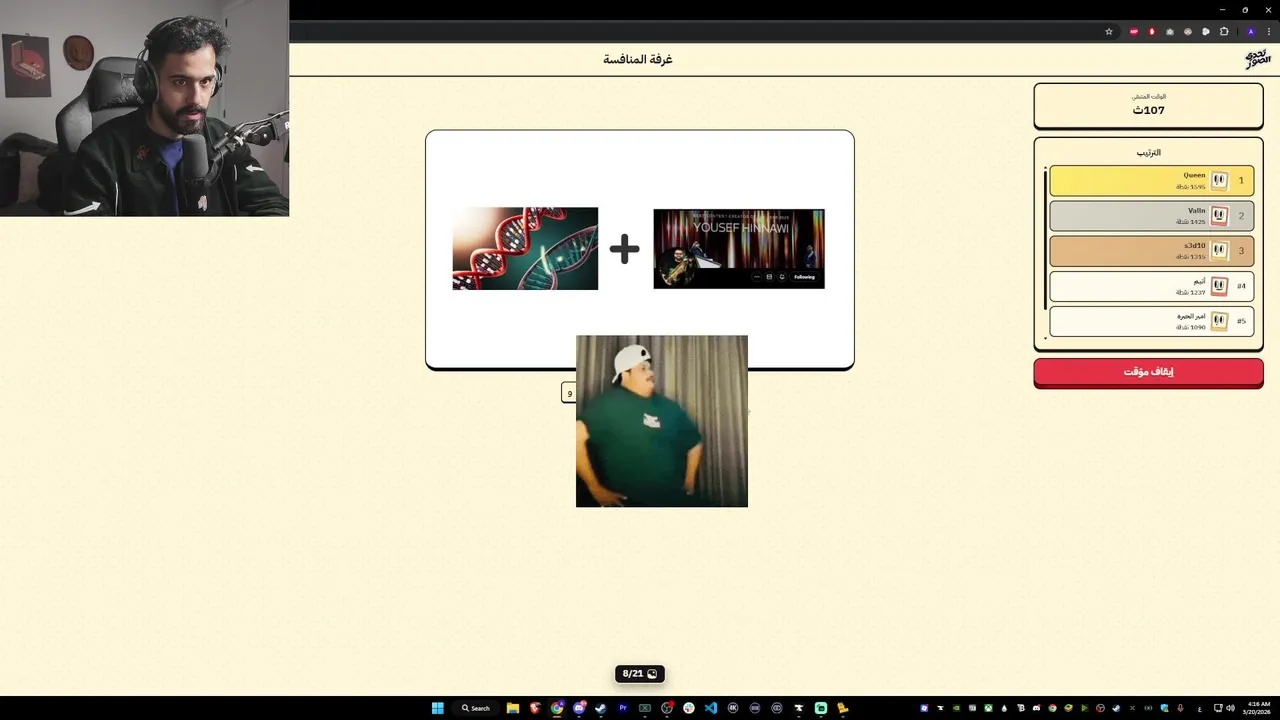Viewport: 1280px width, 720px height.
Task: Select the DNA helix image
Action: click(525, 249)
